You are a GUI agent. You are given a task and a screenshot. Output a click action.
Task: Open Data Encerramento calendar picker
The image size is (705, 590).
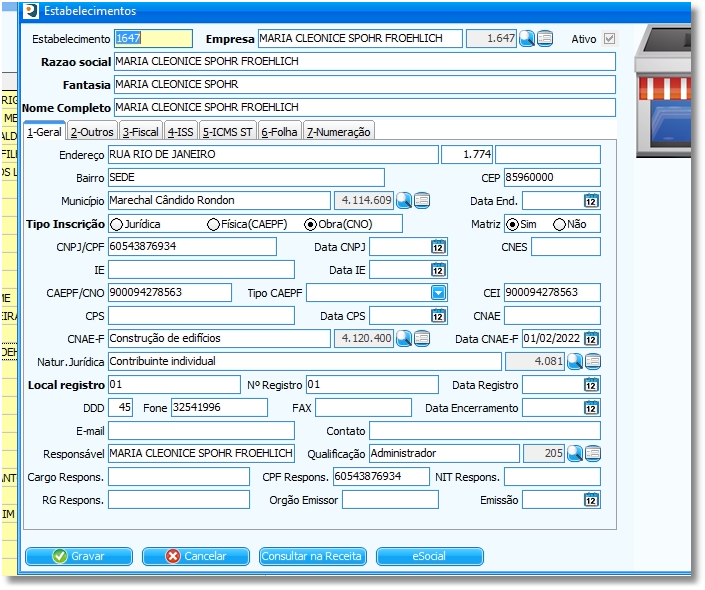[591, 408]
